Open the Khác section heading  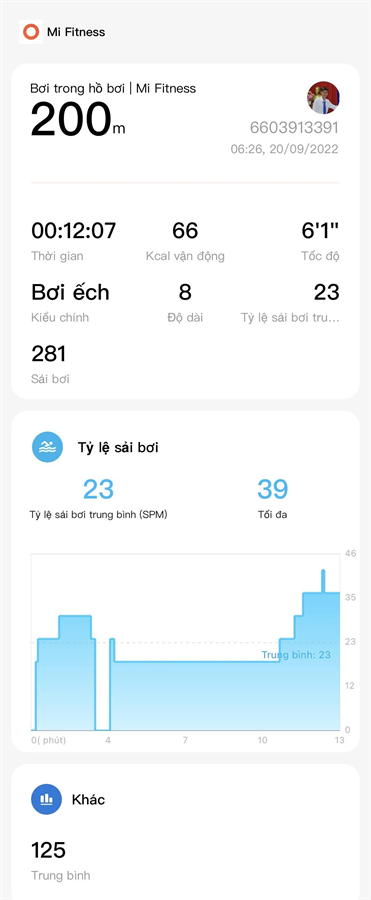point(88,800)
